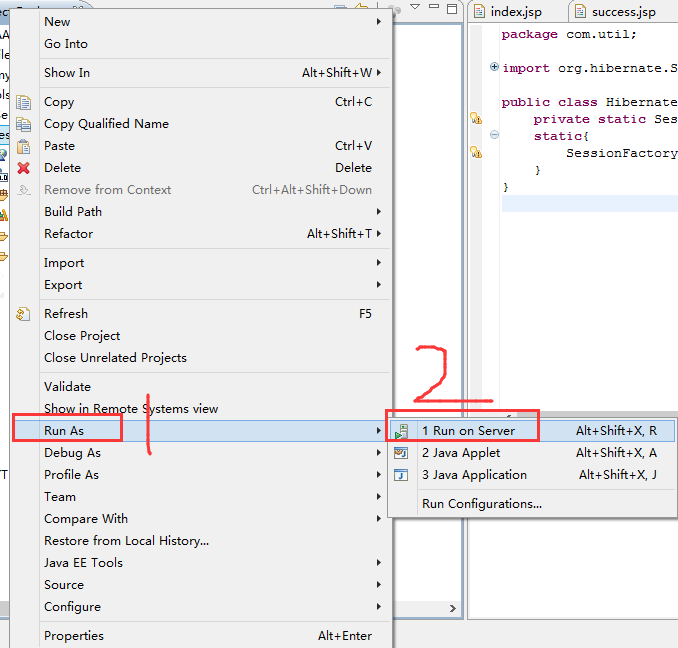Click the index.jsp tab file icon

[x=479, y=11]
